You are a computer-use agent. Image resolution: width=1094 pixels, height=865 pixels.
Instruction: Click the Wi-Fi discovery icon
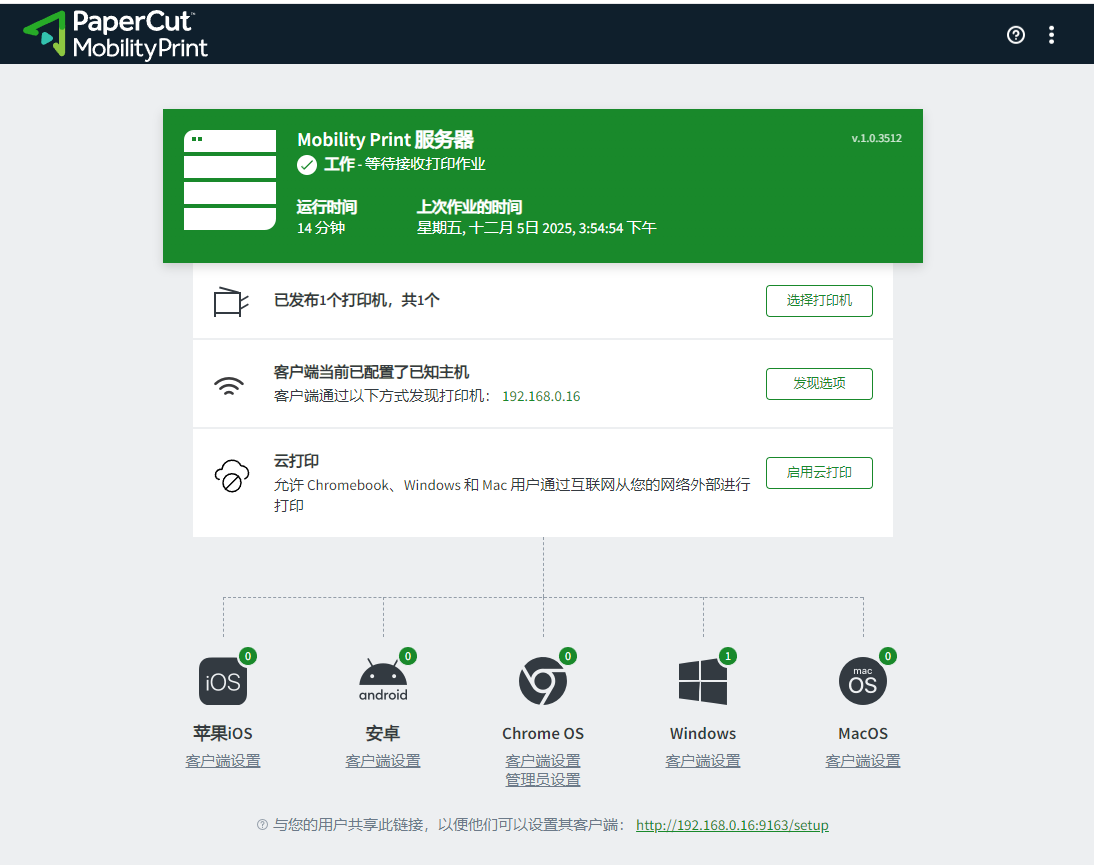click(230, 386)
